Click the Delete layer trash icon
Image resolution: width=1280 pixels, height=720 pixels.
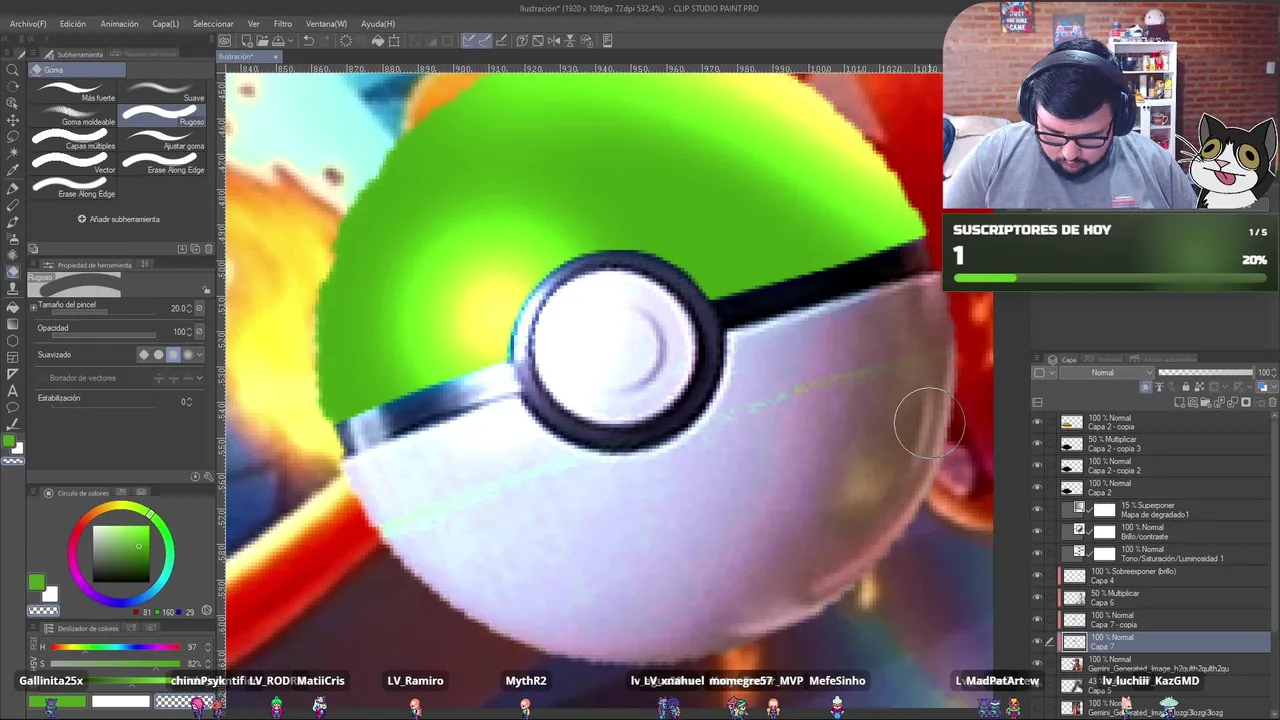coord(1270,402)
